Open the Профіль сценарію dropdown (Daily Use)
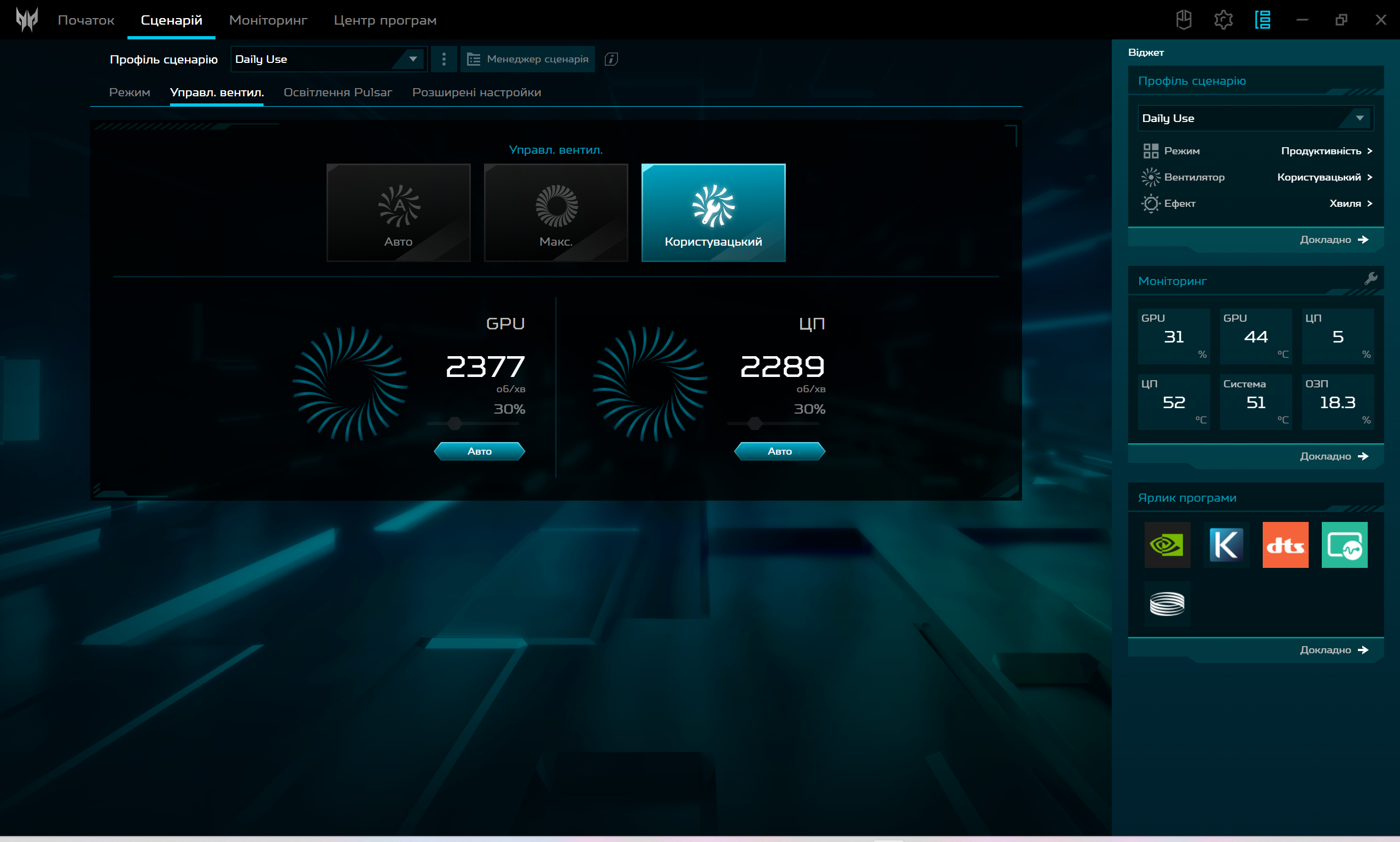Image resolution: width=1400 pixels, height=842 pixels. (x=328, y=59)
